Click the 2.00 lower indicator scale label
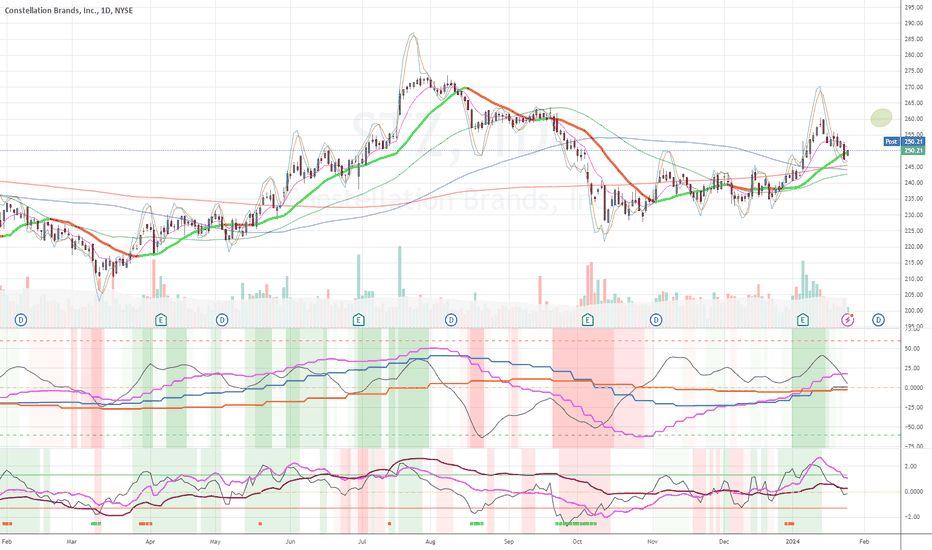Image resolution: width=932 pixels, height=550 pixels. tap(910, 466)
